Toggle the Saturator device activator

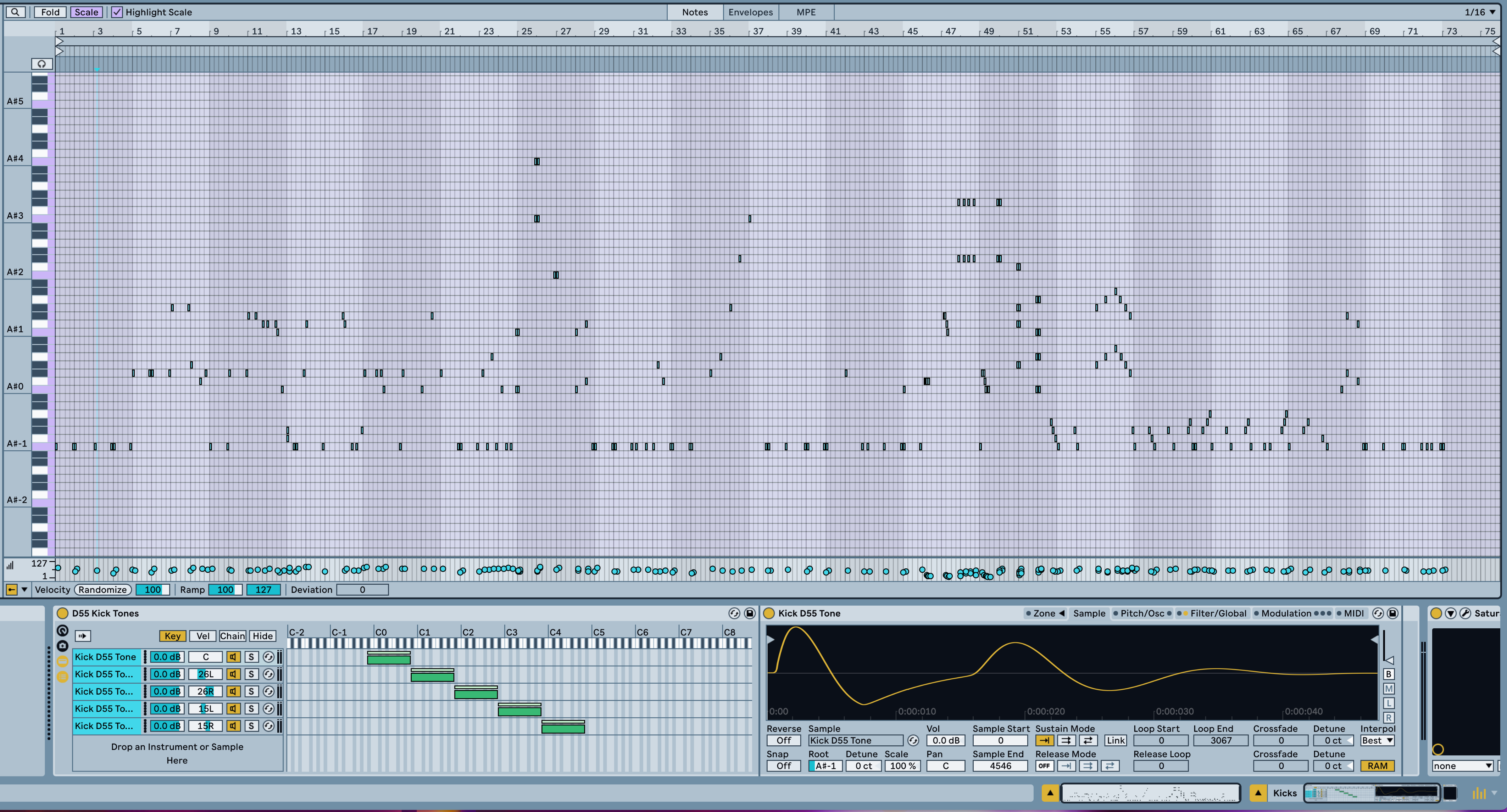click(1436, 613)
